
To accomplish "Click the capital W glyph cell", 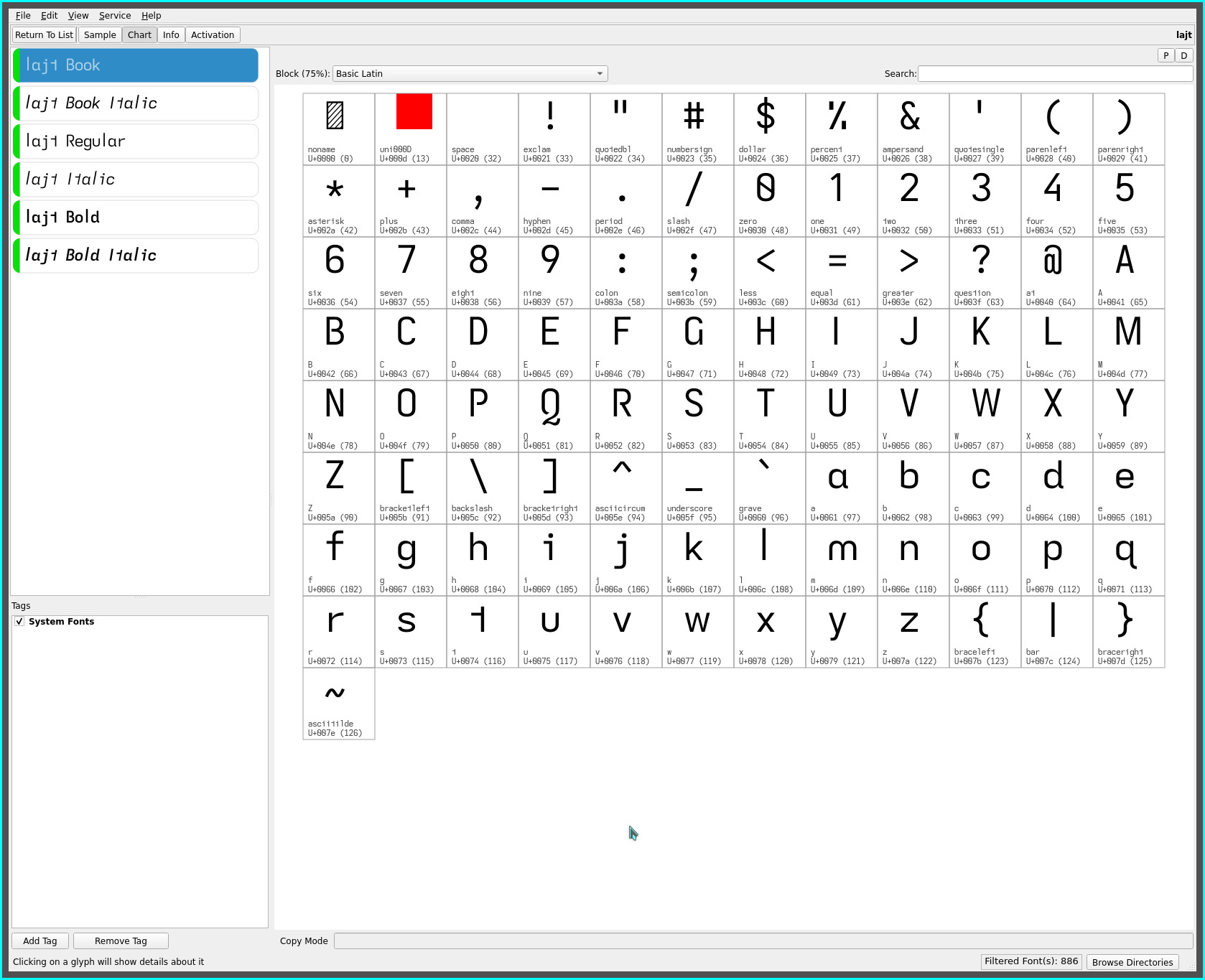I will (985, 416).
